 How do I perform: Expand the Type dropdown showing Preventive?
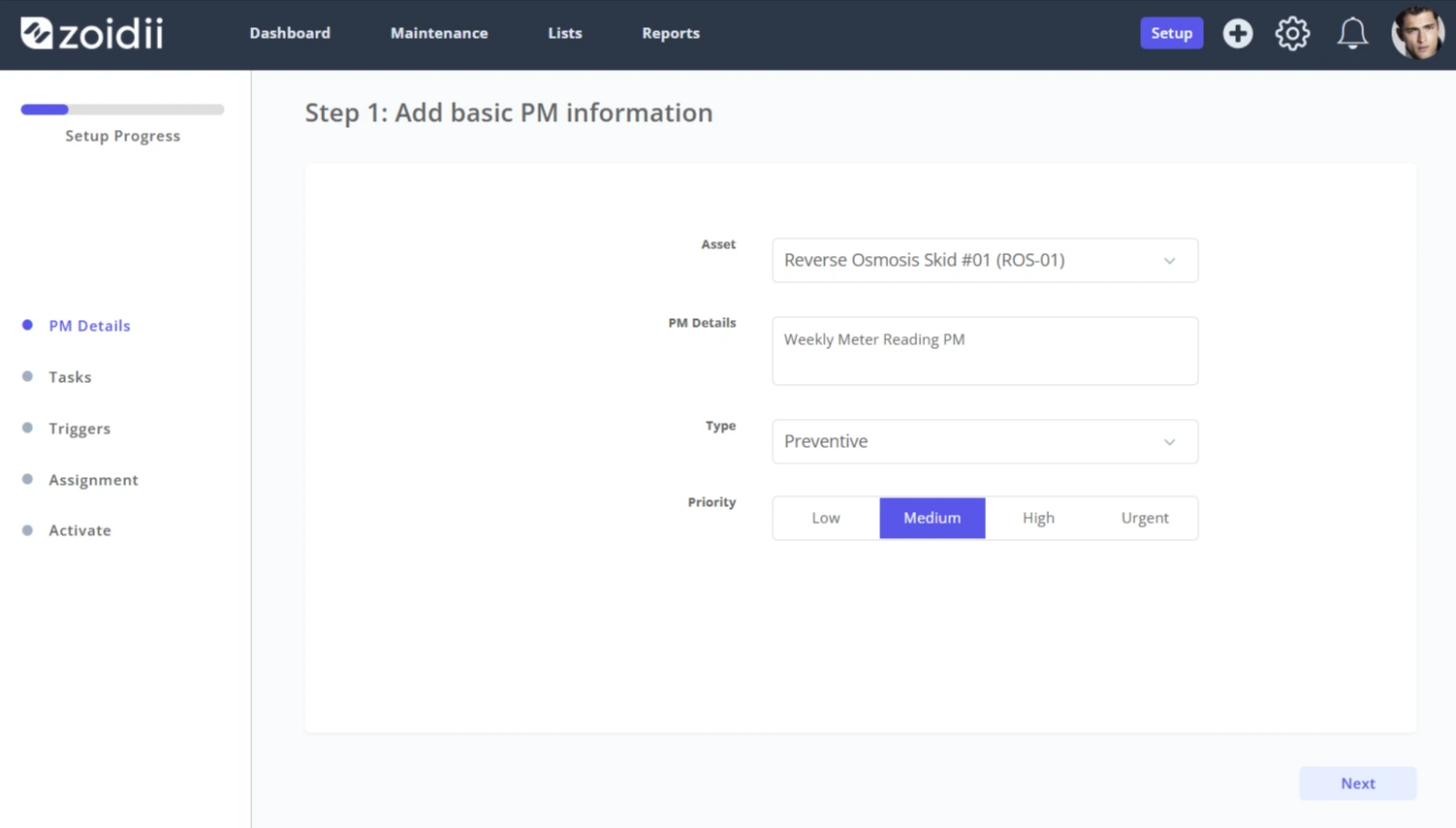[x=985, y=441]
